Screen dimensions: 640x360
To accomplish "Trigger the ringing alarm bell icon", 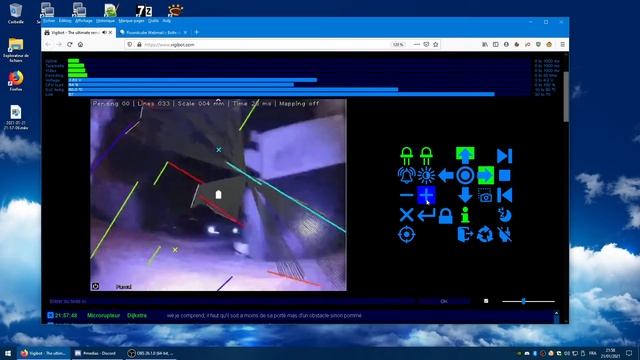I will [406, 176].
